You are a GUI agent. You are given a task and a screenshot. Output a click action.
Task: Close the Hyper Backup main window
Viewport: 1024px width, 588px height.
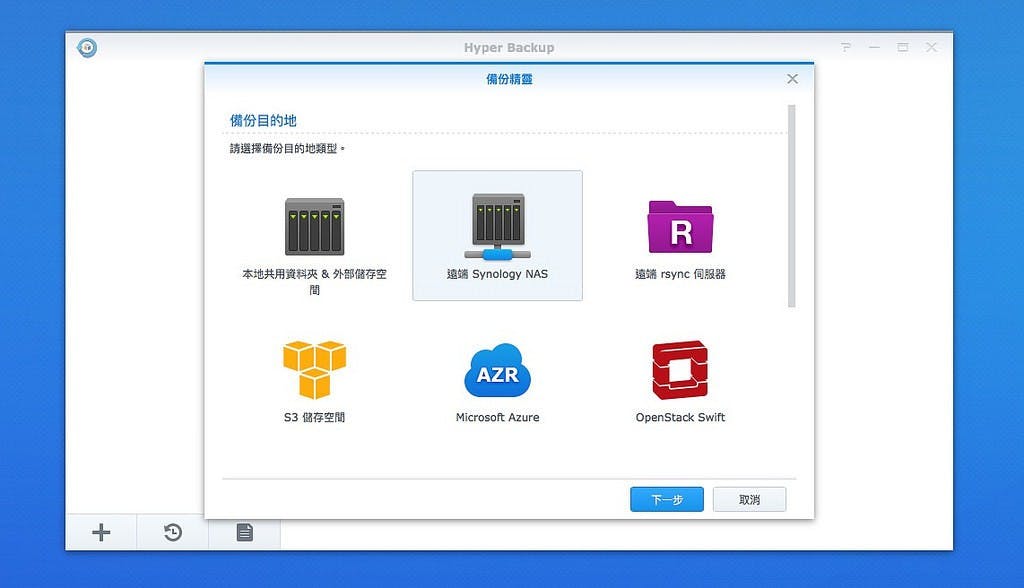tap(932, 47)
